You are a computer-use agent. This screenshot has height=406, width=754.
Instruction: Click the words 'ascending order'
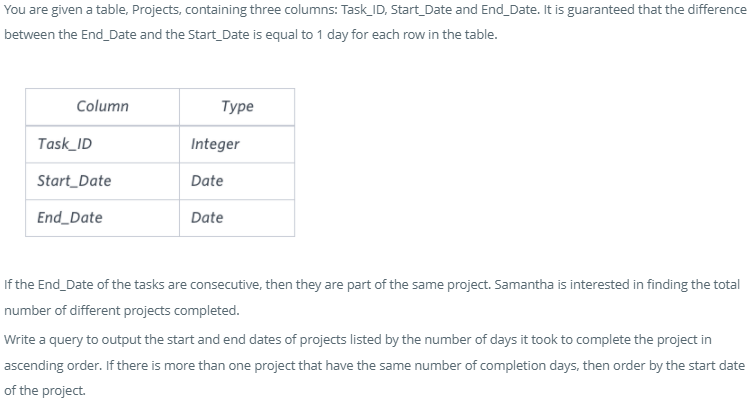[50, 365]
